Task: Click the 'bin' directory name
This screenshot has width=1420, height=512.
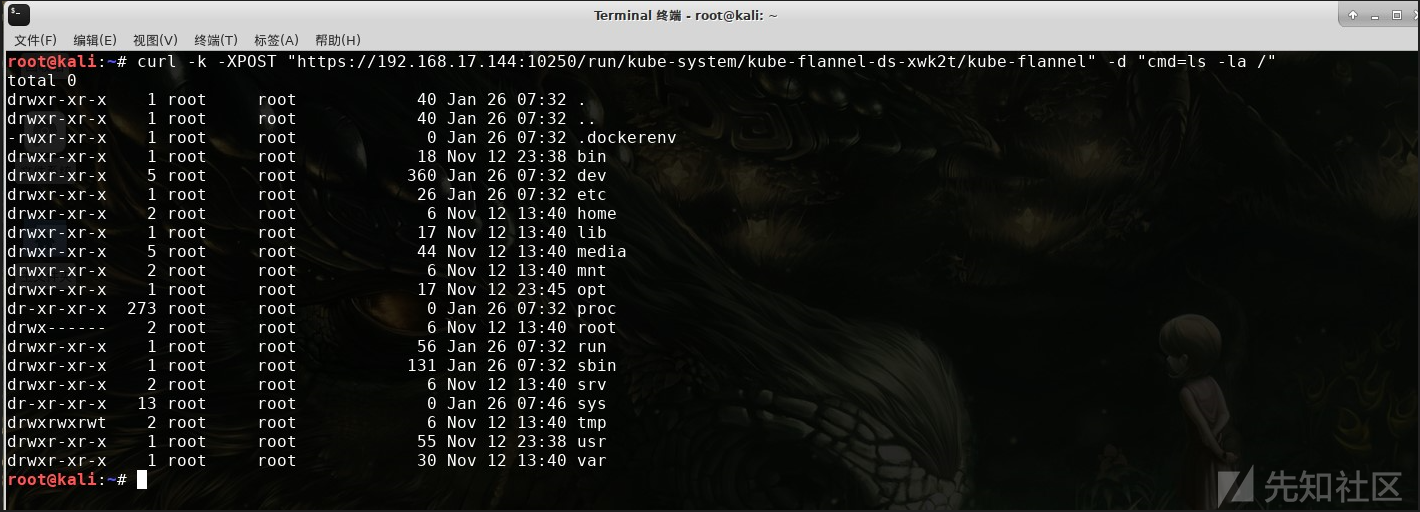Action: [x=592, y=157]
